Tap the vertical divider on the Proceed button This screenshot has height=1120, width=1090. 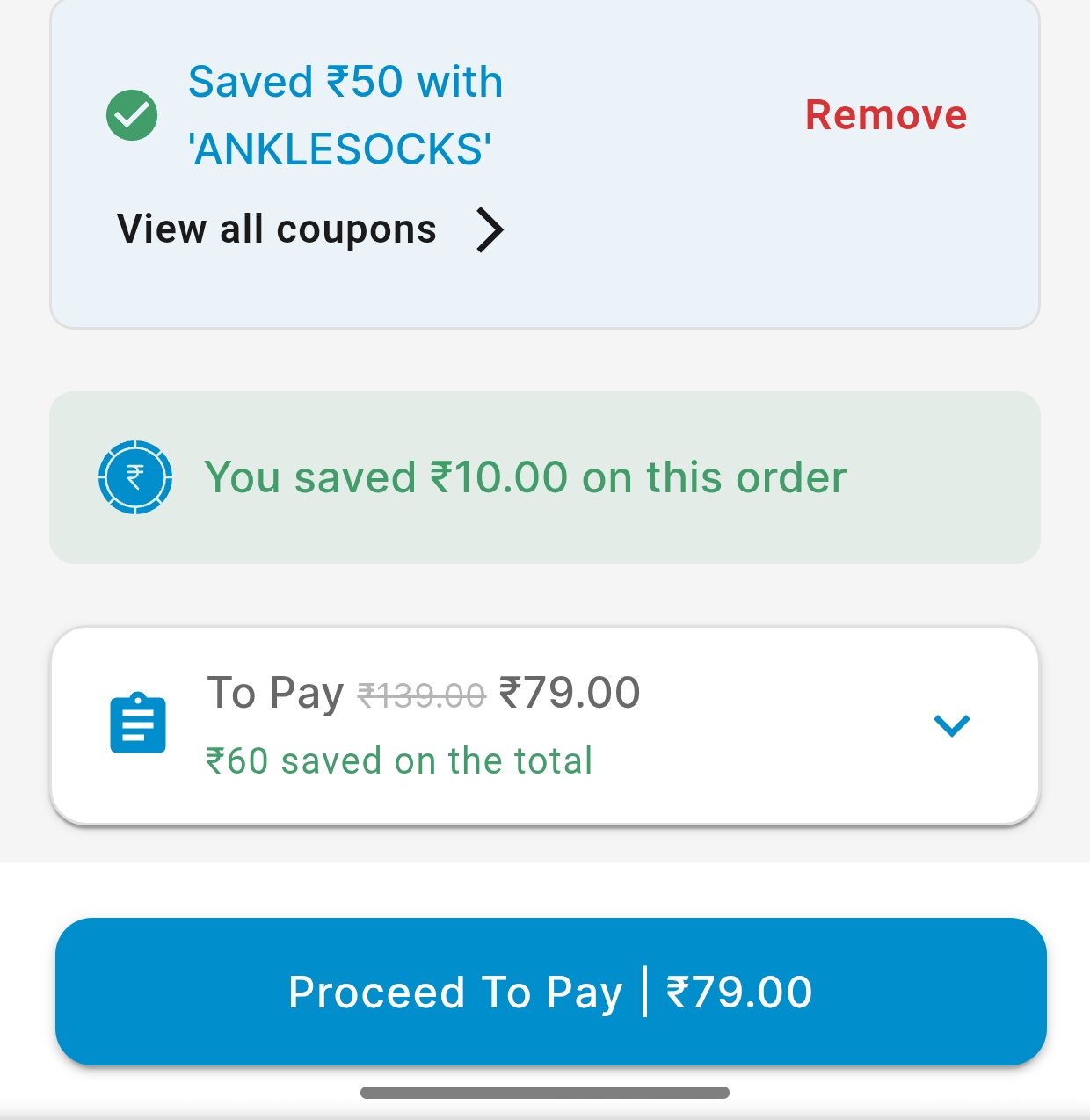tap(645, 992)
